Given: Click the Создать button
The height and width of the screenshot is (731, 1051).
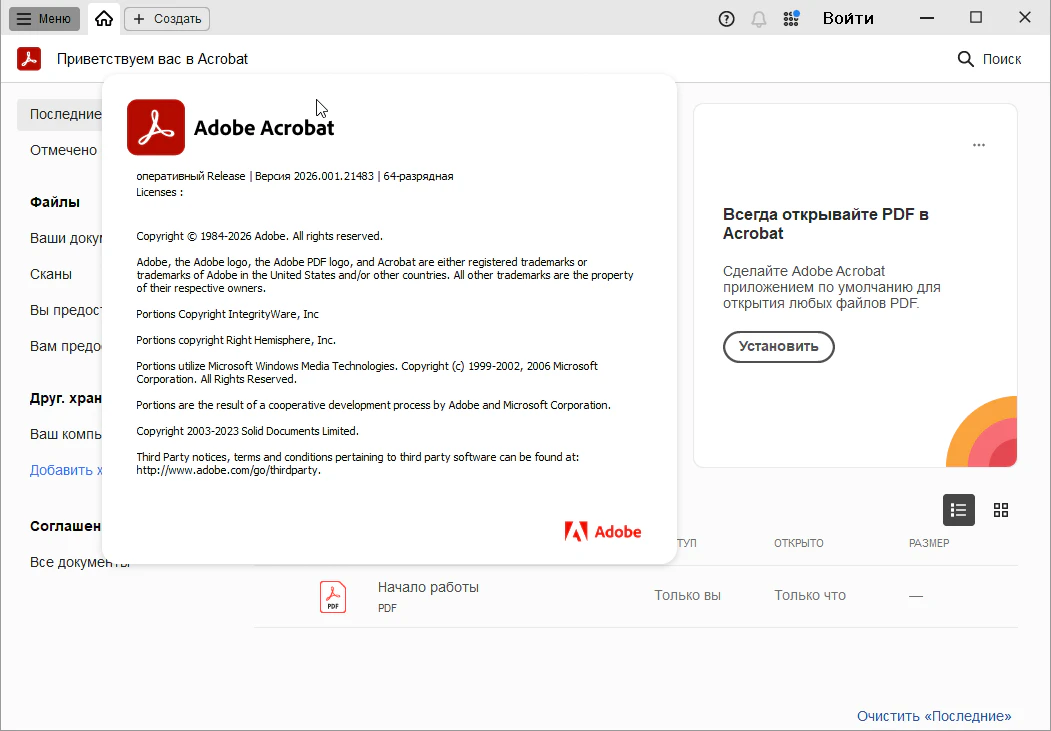Looking at the screenshot, I should (x=167, y=18).
